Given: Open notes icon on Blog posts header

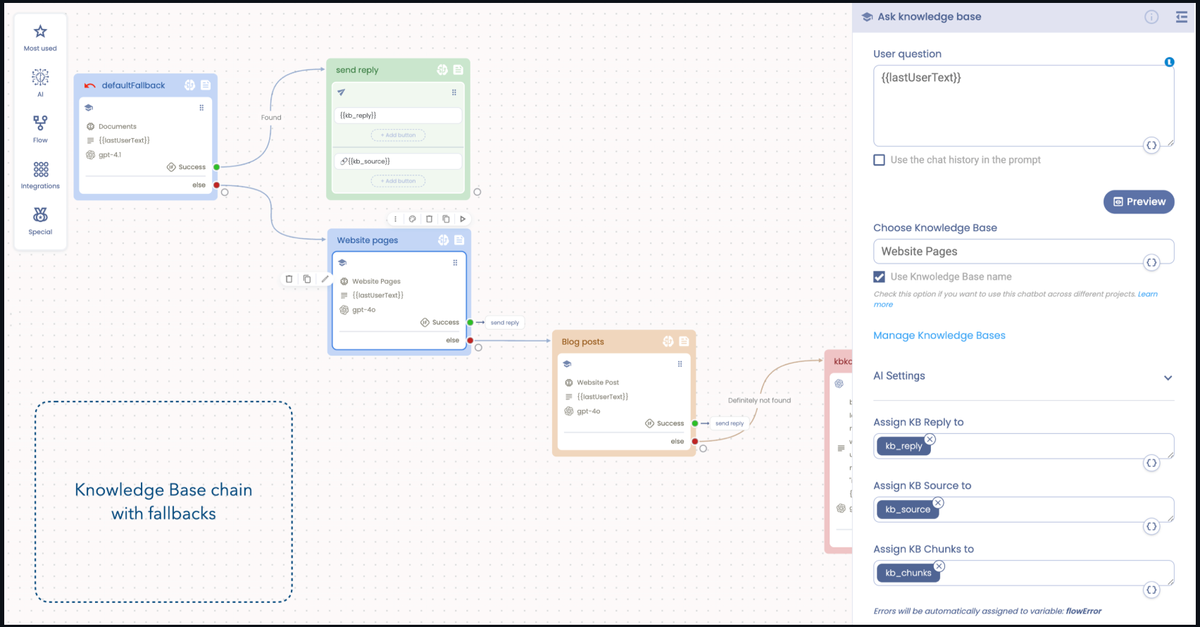Looking at the screenshot, I should (x=684, y=342).
